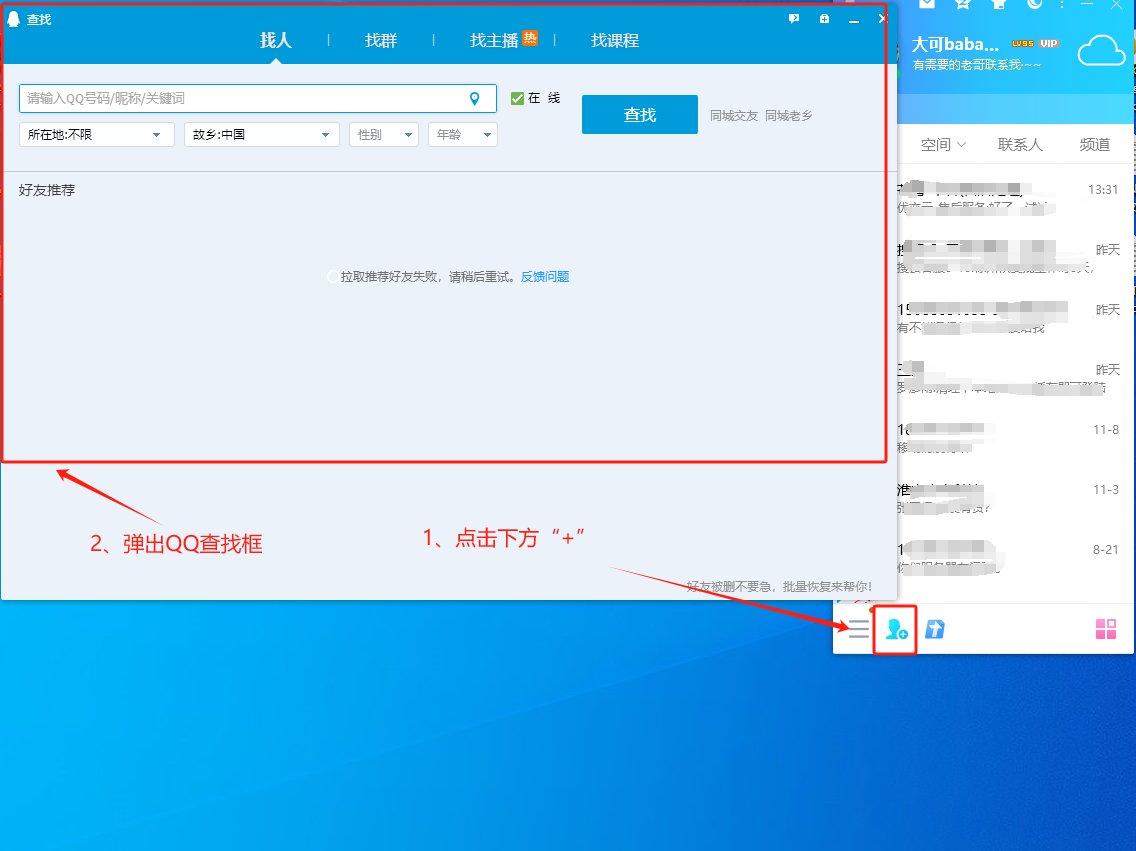
Task: Switch to the 找群 tab
Action: click(380, 40)
